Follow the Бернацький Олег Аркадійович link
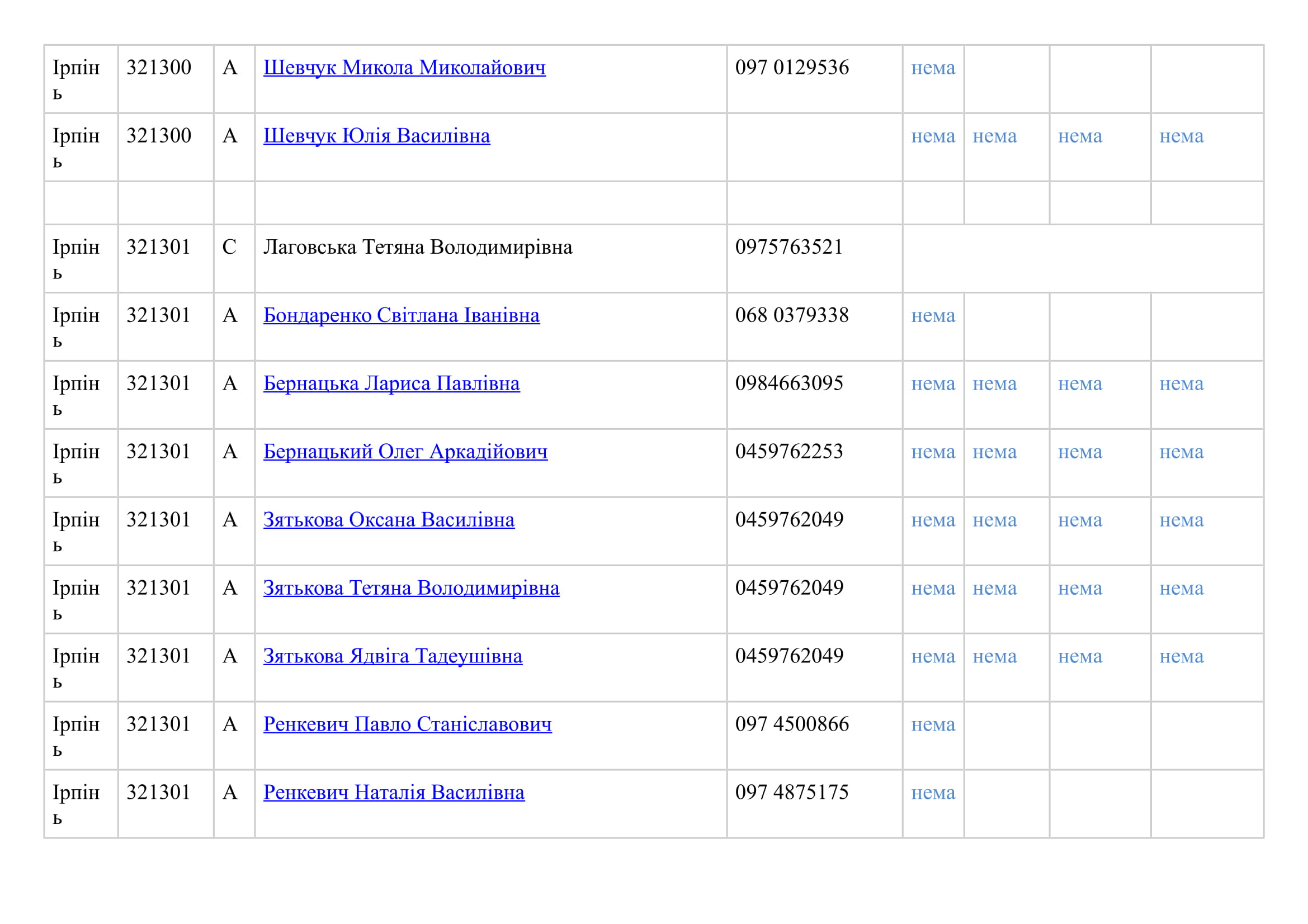Image resolution: width=1308 pixels, height=924 pixels. coord(405,452)
